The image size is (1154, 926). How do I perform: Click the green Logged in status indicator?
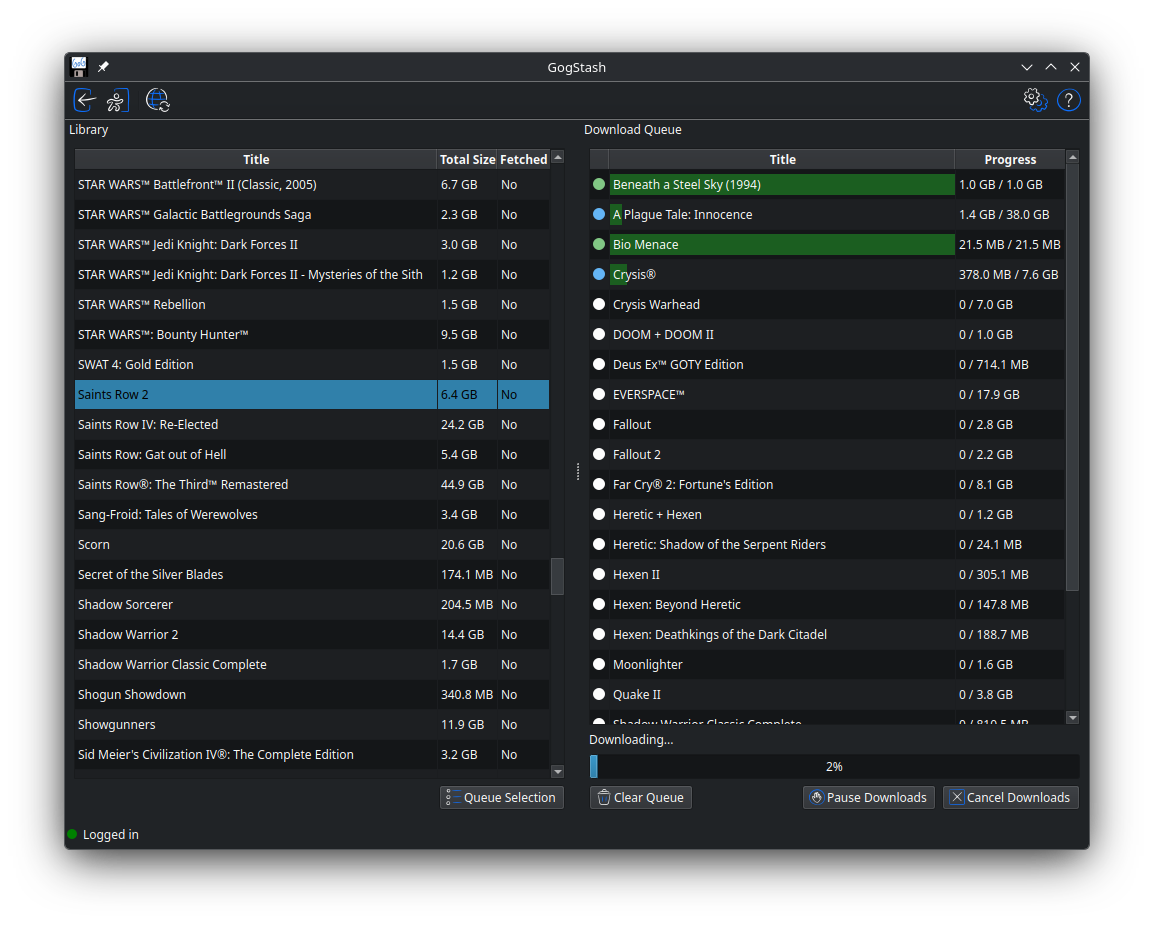point(72,834)
